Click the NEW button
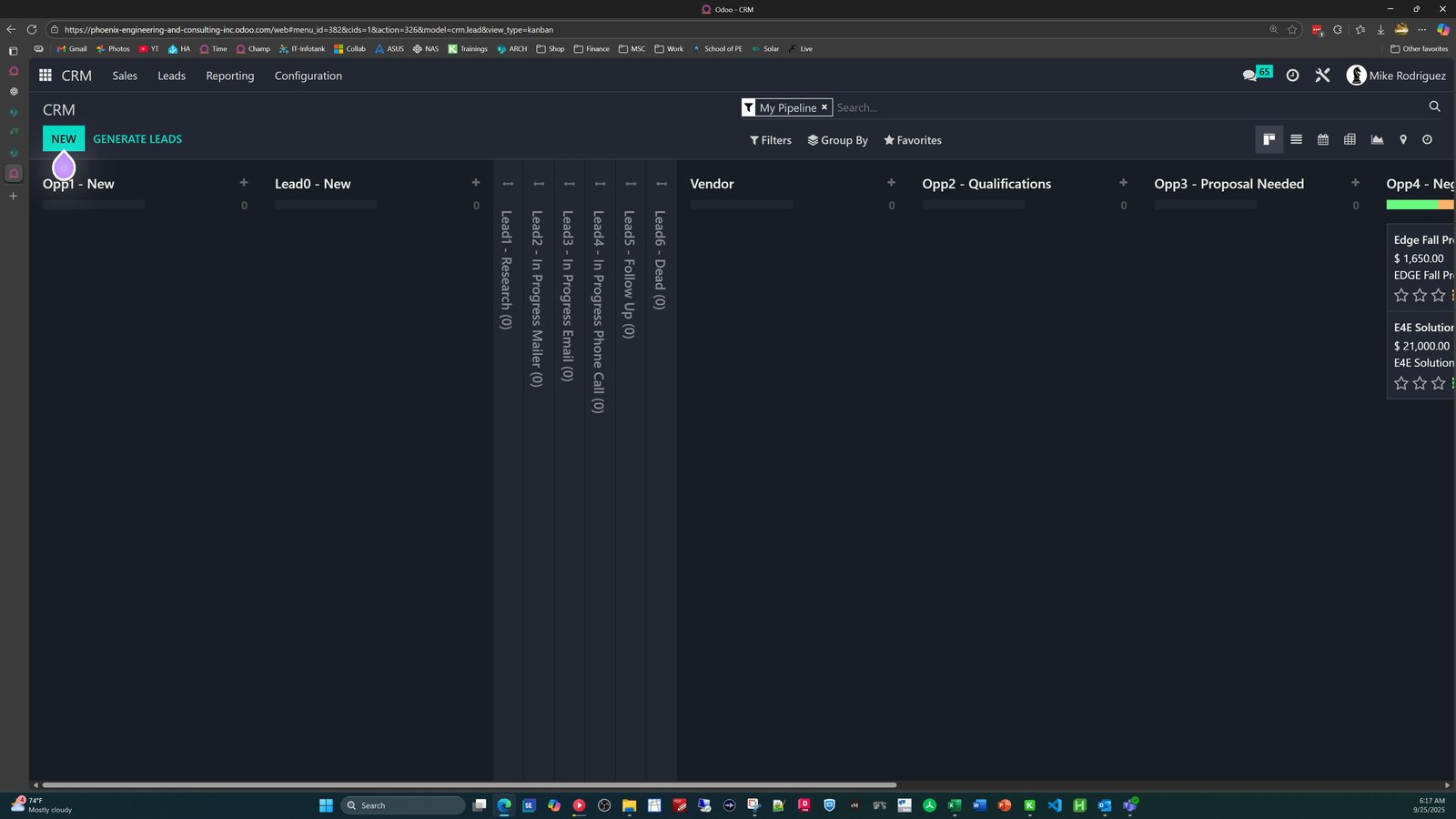Viewport: 1456px width, 819px height. click(64, 138)
